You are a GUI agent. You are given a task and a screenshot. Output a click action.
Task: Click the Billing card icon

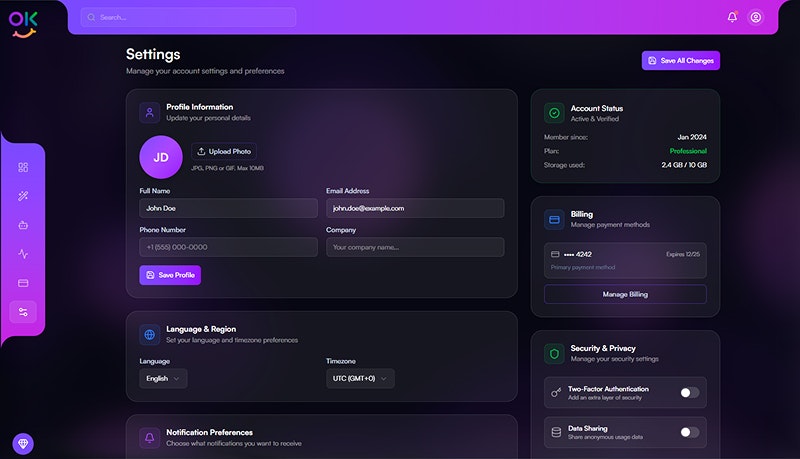click(554, 220)
